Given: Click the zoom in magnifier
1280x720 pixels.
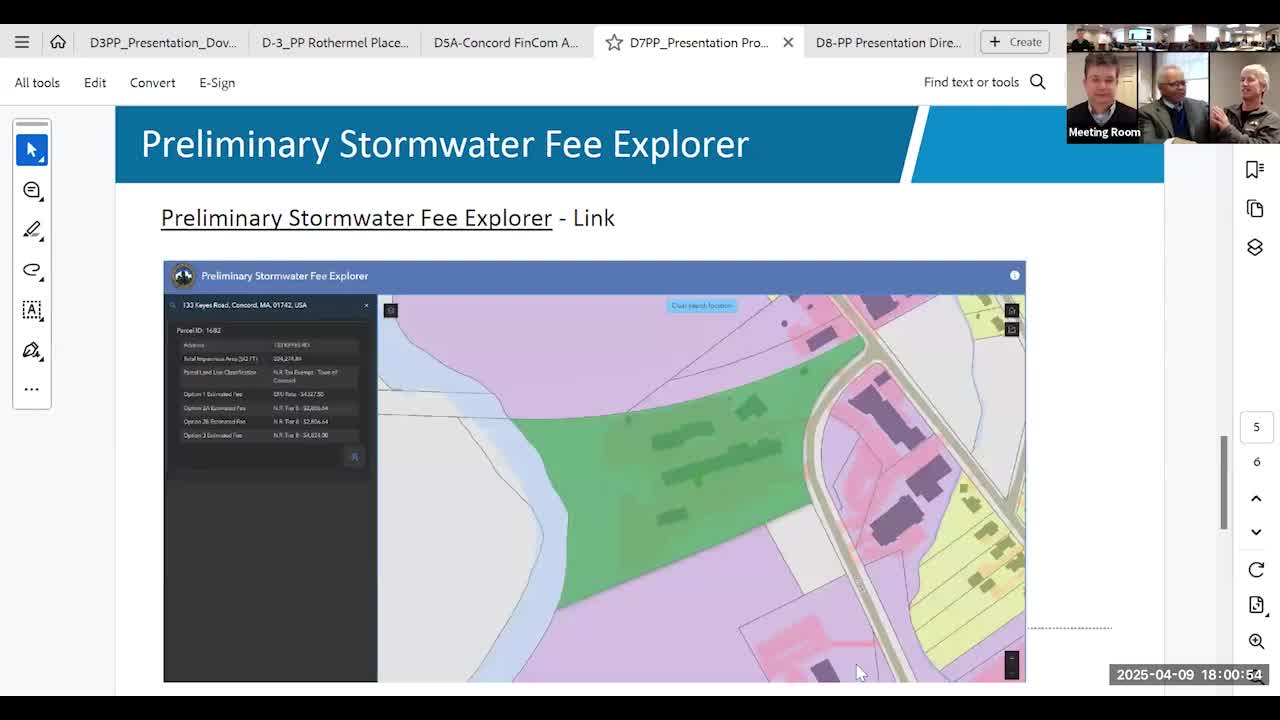Looking at the screenshot, I should [x=1256, y=641].
